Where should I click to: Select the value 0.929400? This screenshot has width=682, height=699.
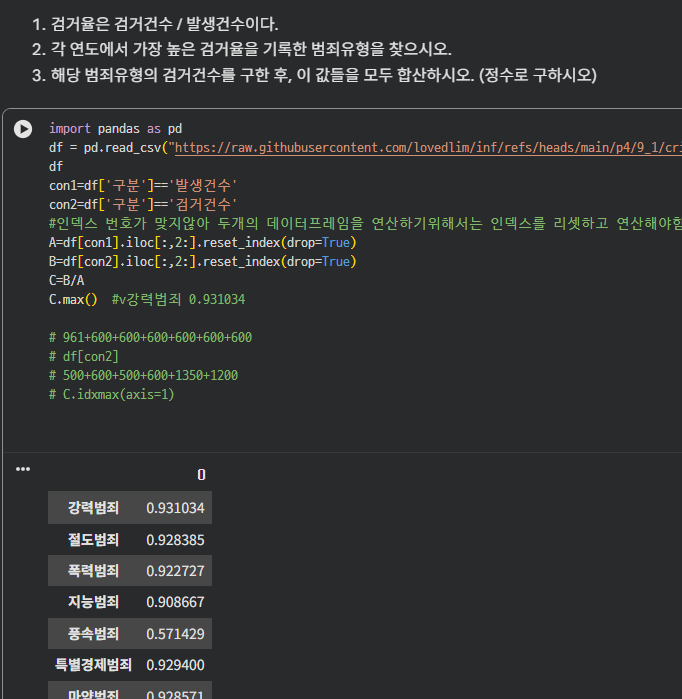pos(175,665)
